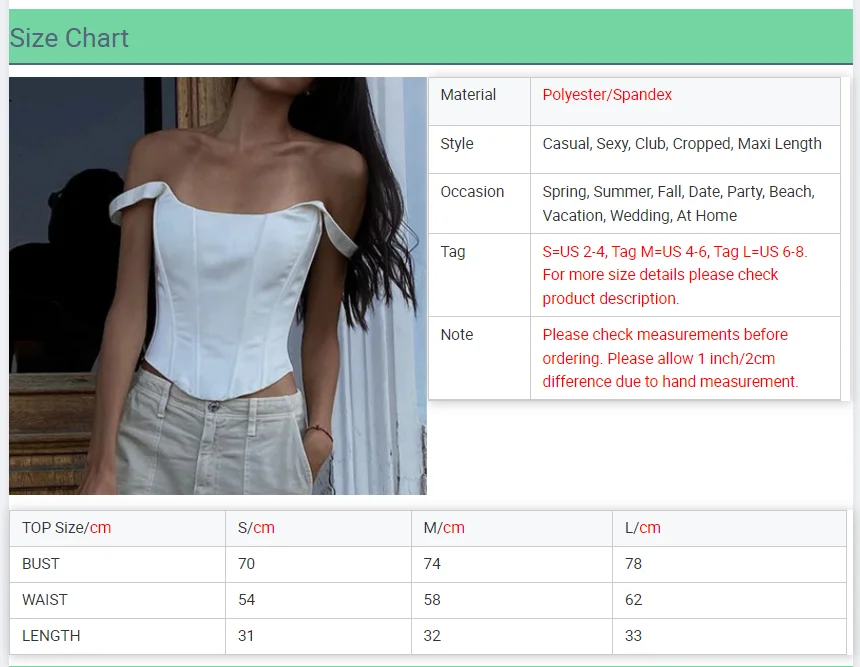This screenshot has width=860, height=667.
Task: Select the Occasion row label
Action: click(472, 192)
